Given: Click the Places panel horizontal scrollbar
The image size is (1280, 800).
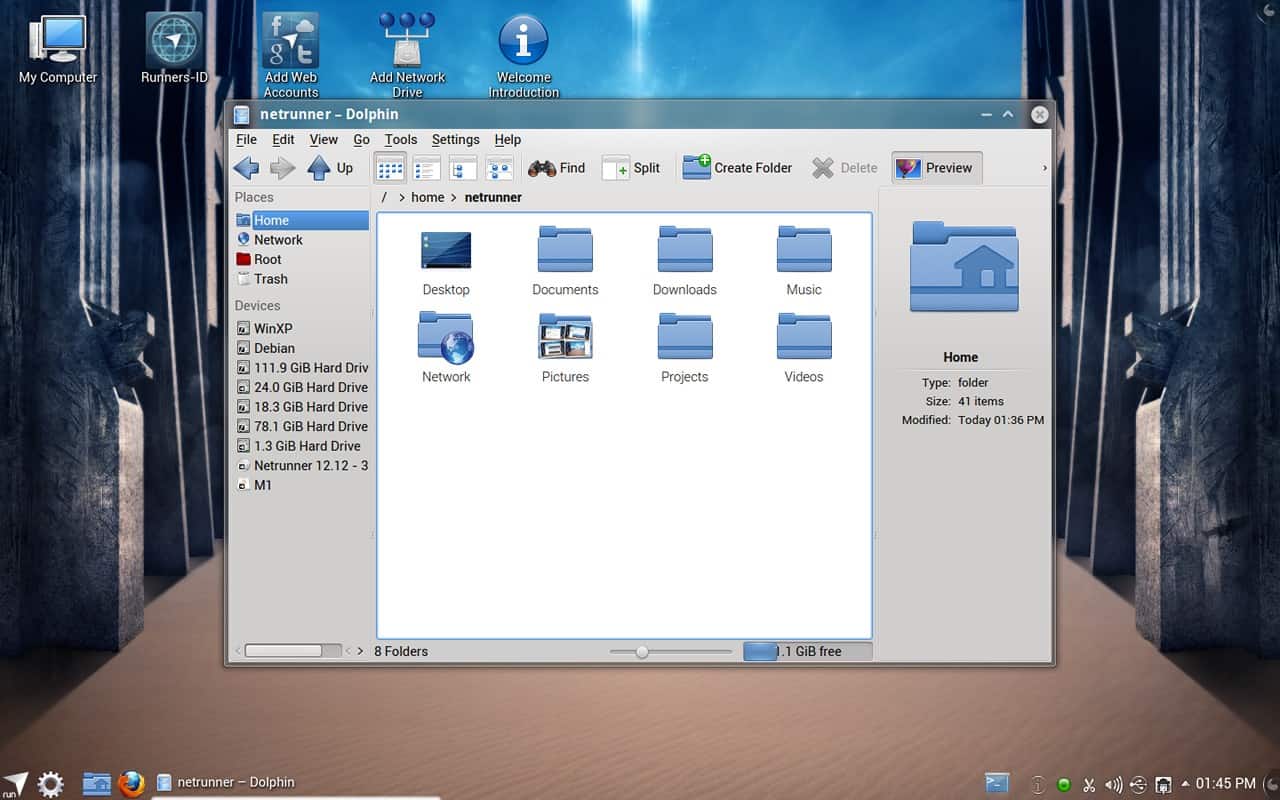Looking at the screenshot, I should point(292,651).
